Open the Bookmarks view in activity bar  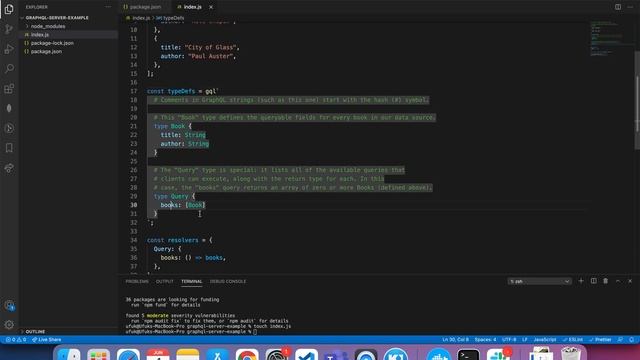pyautogui.click(x=9, y=148)
